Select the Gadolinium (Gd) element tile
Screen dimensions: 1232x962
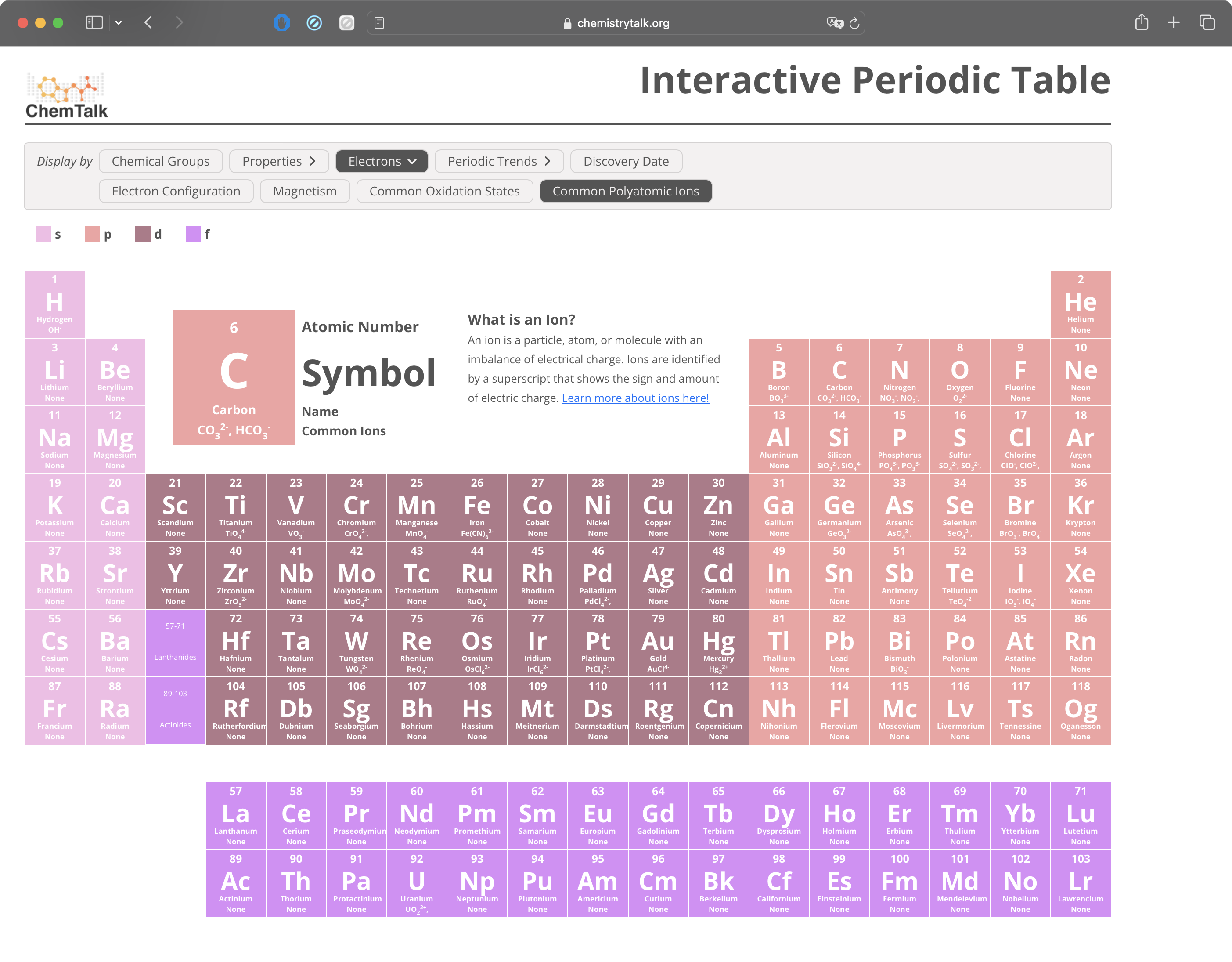tap(658, 815)
